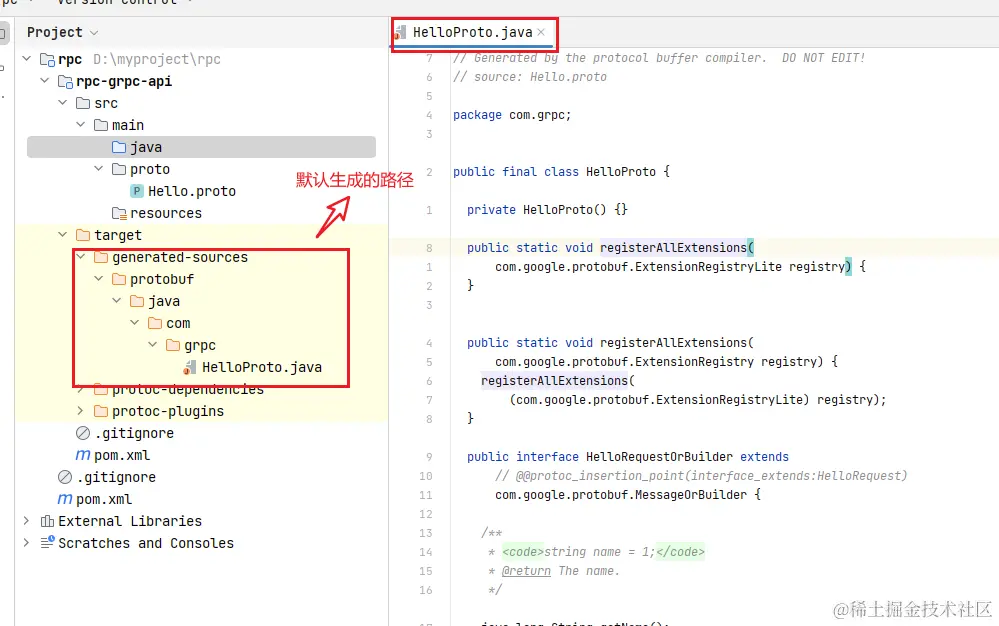This screenshot has width=999, height=626.
Task: Collapse the grpc package chevron
Action: [152, 345]
